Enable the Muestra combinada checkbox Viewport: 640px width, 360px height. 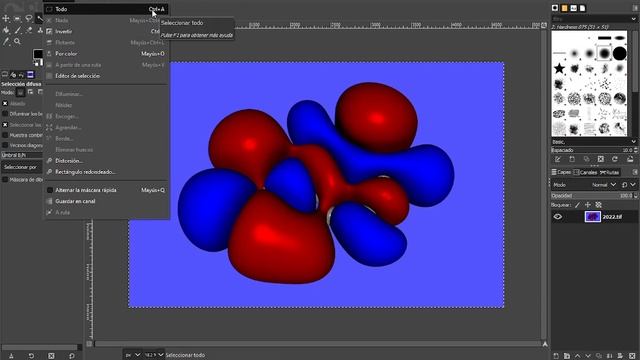[5, 135]
